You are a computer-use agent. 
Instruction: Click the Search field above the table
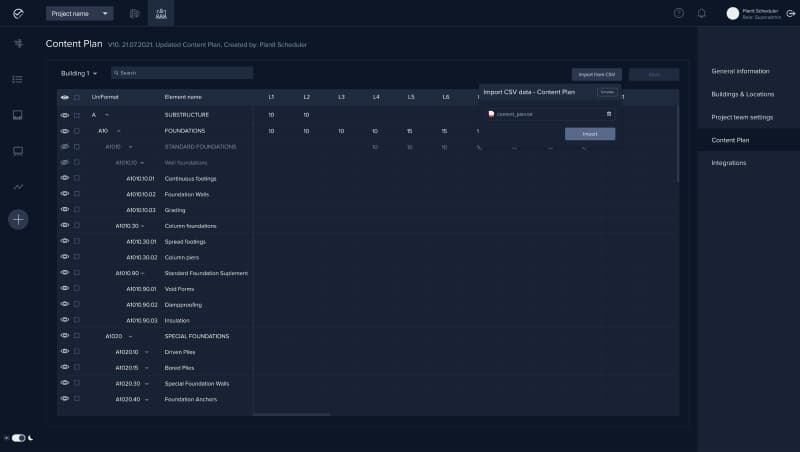pyautogui.click(x=182, y=73)
